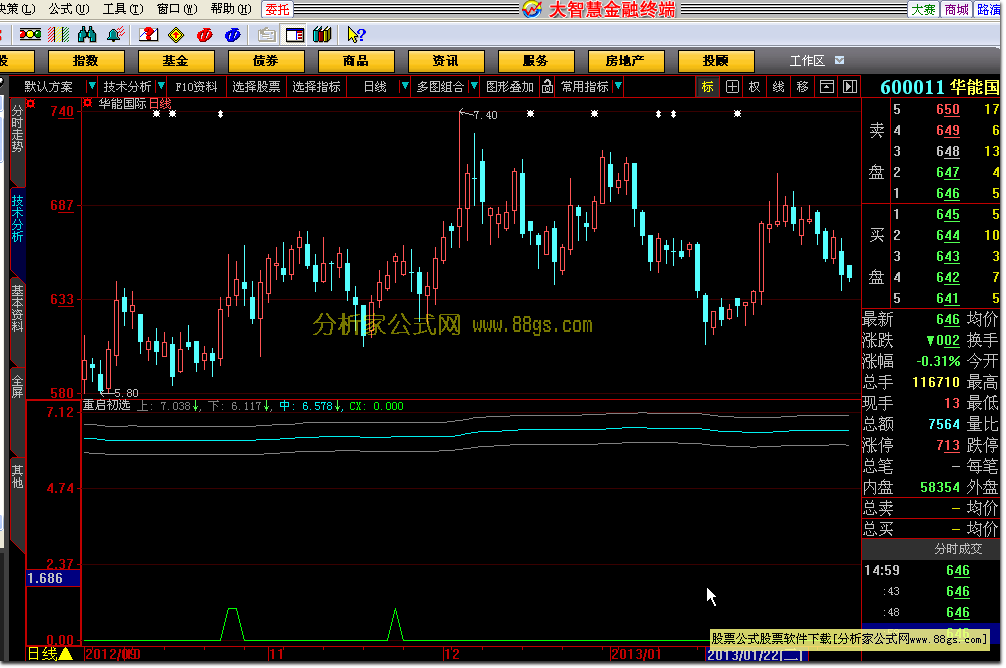Click the red gear icon at chart corner
1006x668 pixels.
31,103
